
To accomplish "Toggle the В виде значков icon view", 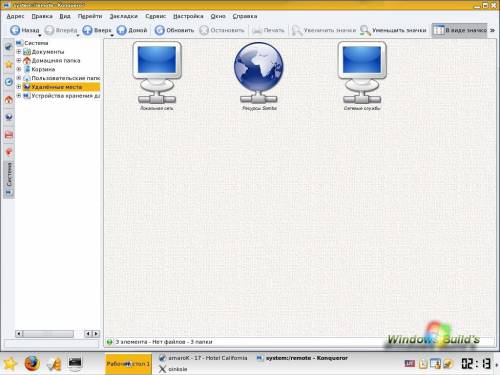I will point(459,30).
